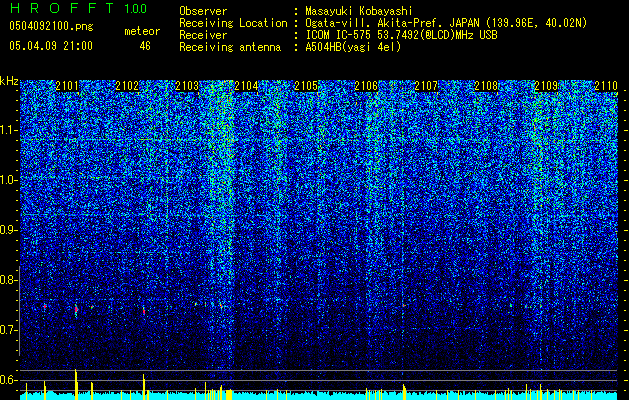
Task: Click the 2109 time marker
Action: (546, 86)
